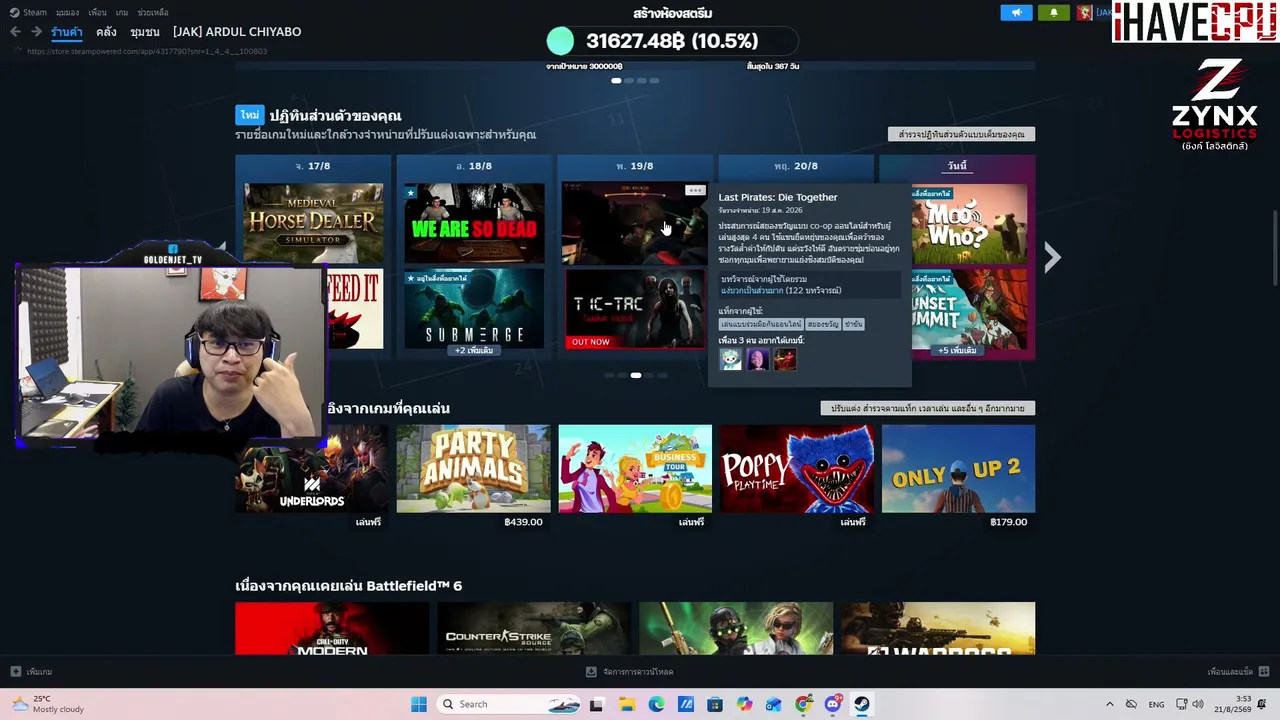Open the We Are So Dead game
1280x720 pixels.
pyautogui.click(x=474, y=223)
